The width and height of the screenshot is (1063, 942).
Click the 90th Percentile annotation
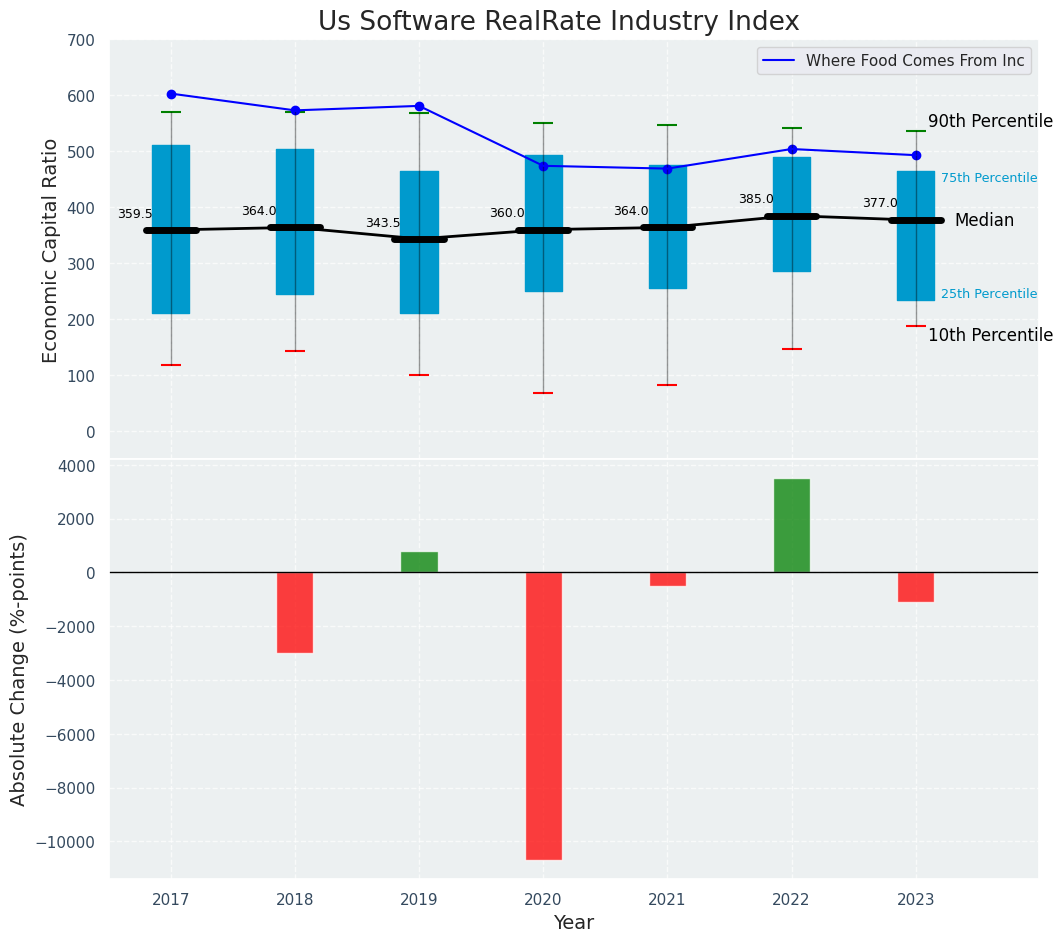click(x=989, y=122)
